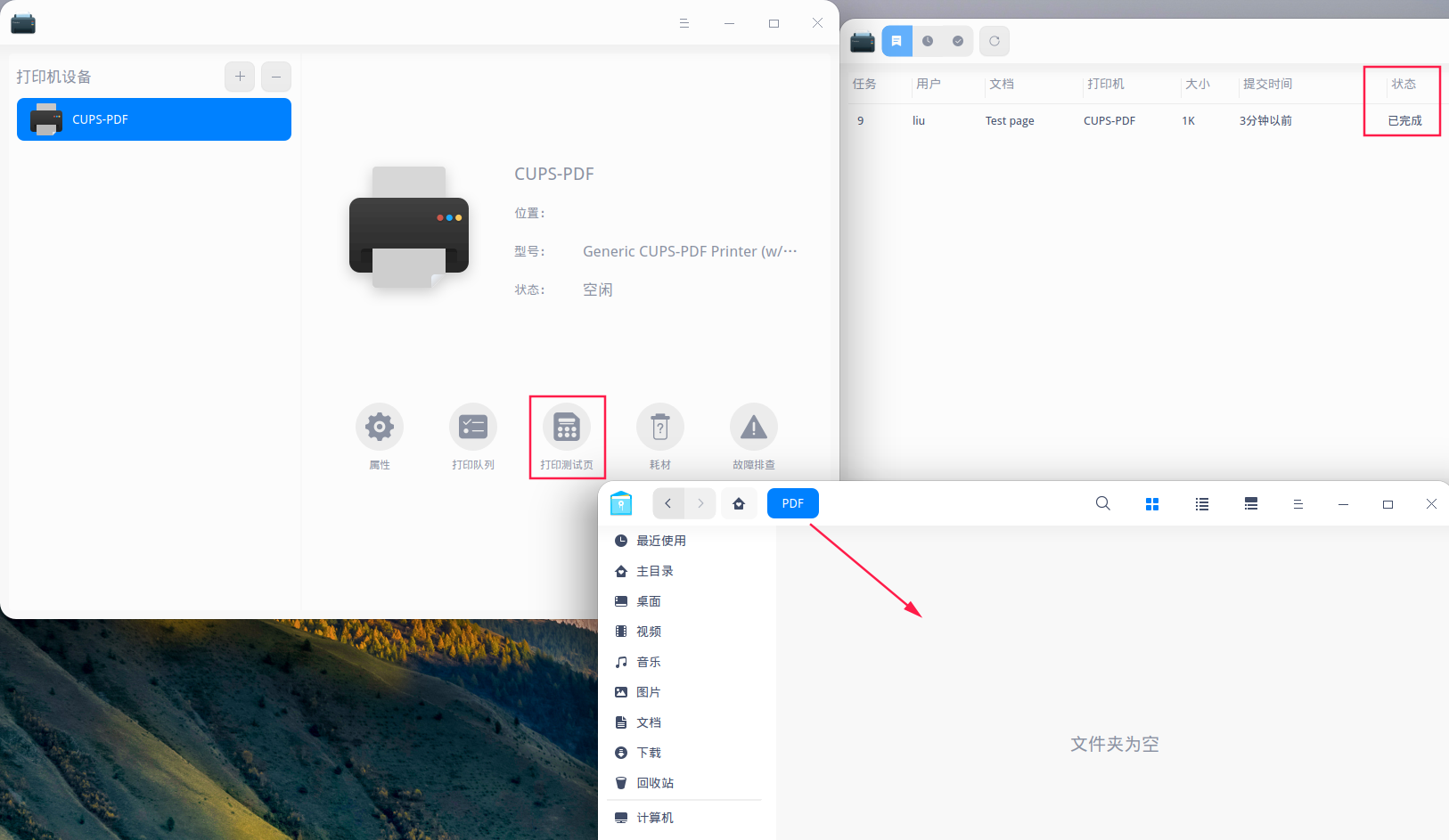Refresh the print job list
The height and width of the screenshot is (840, 1449).
point(995,41)
